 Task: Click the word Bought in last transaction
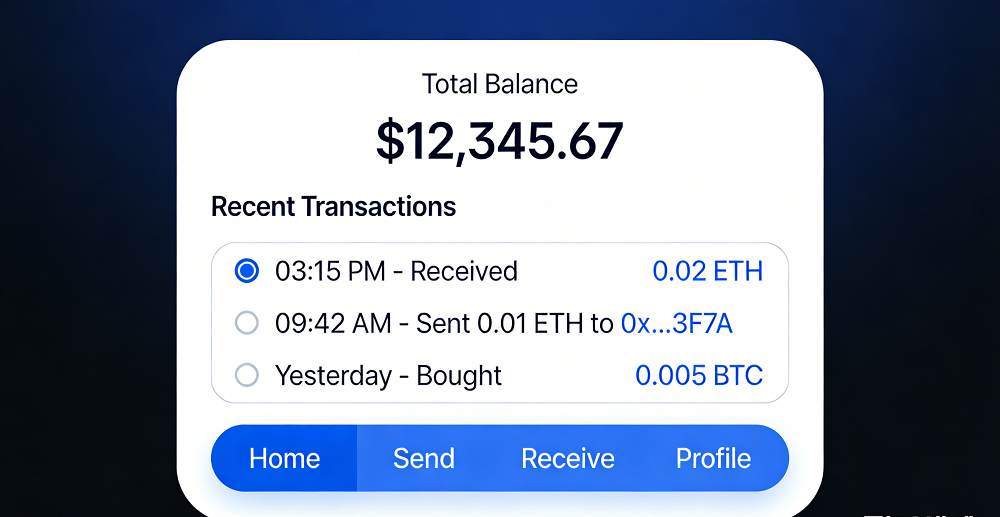point(459,375)
